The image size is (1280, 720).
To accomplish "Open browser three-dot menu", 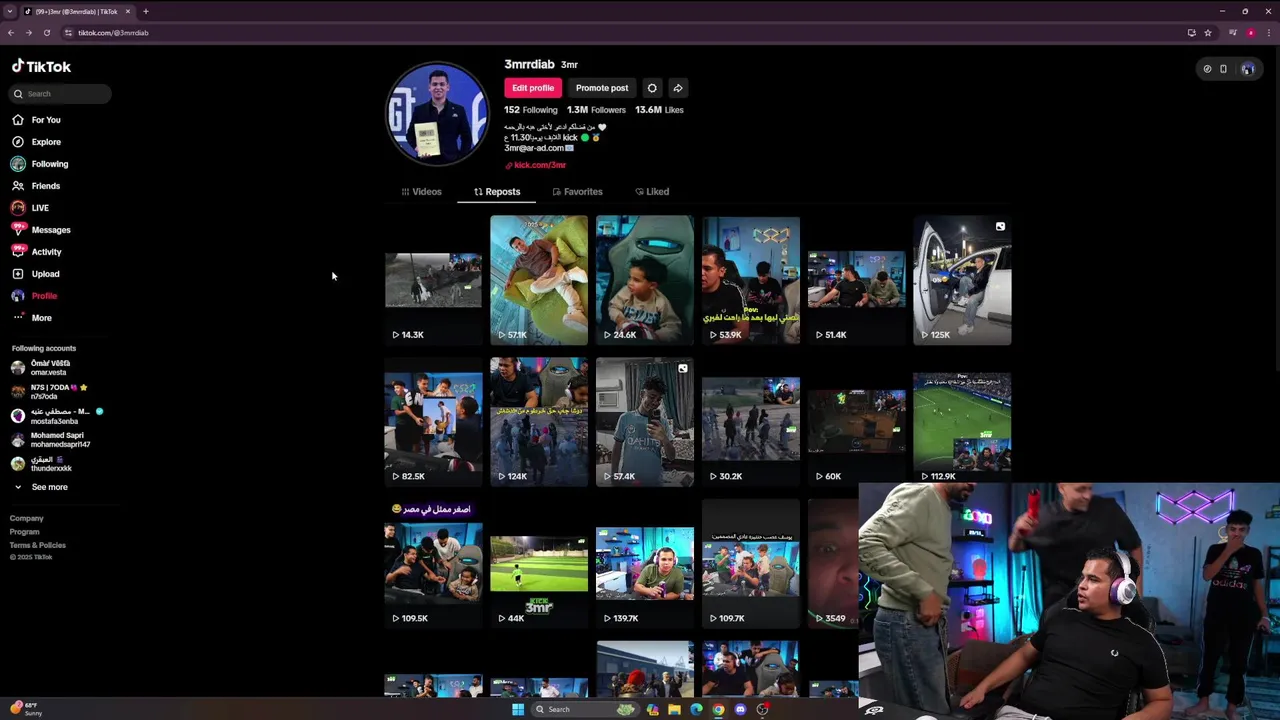I will pyautogui.click(x=1269, y=33).
